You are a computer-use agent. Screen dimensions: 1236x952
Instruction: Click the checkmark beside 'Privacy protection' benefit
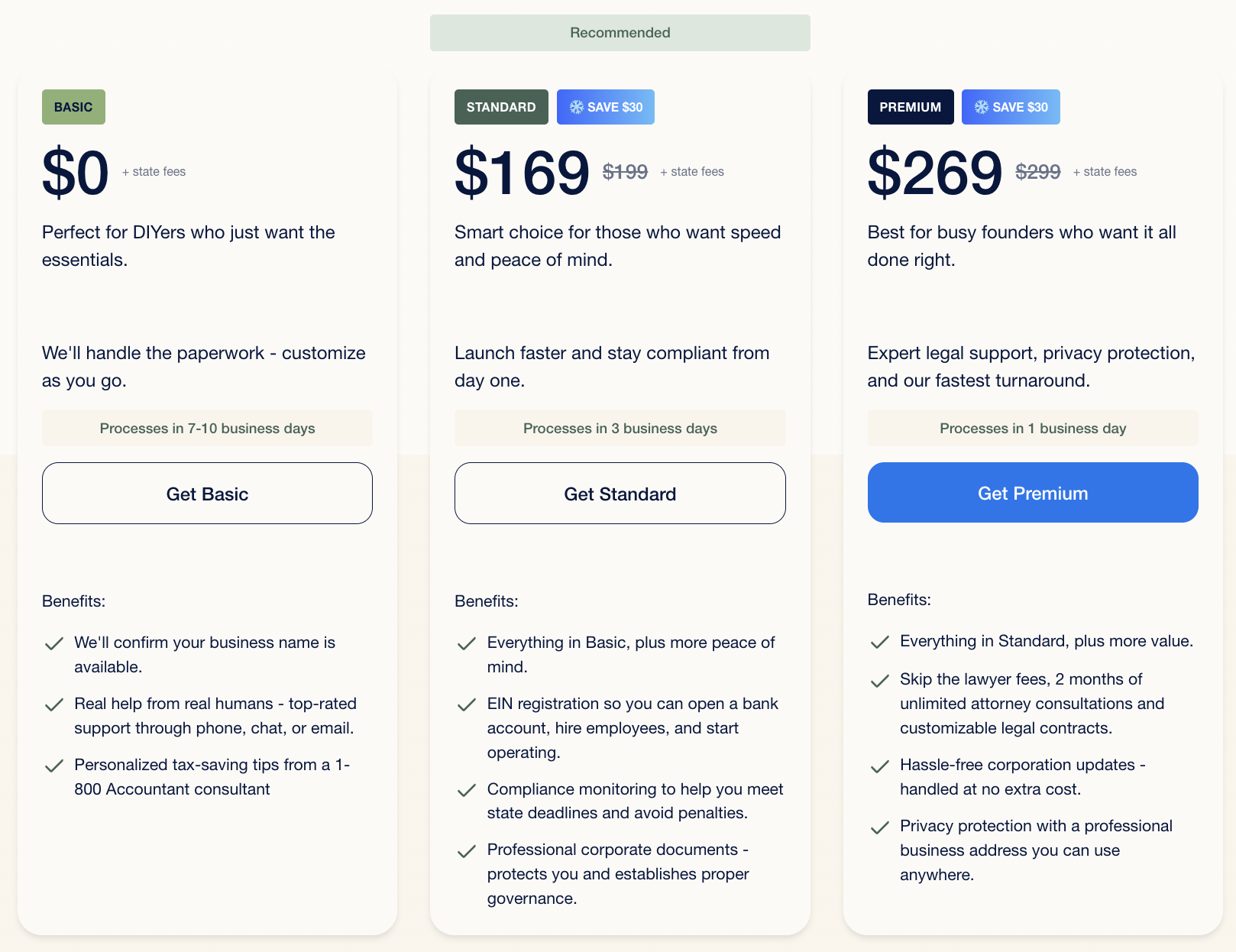click(880, 827)
